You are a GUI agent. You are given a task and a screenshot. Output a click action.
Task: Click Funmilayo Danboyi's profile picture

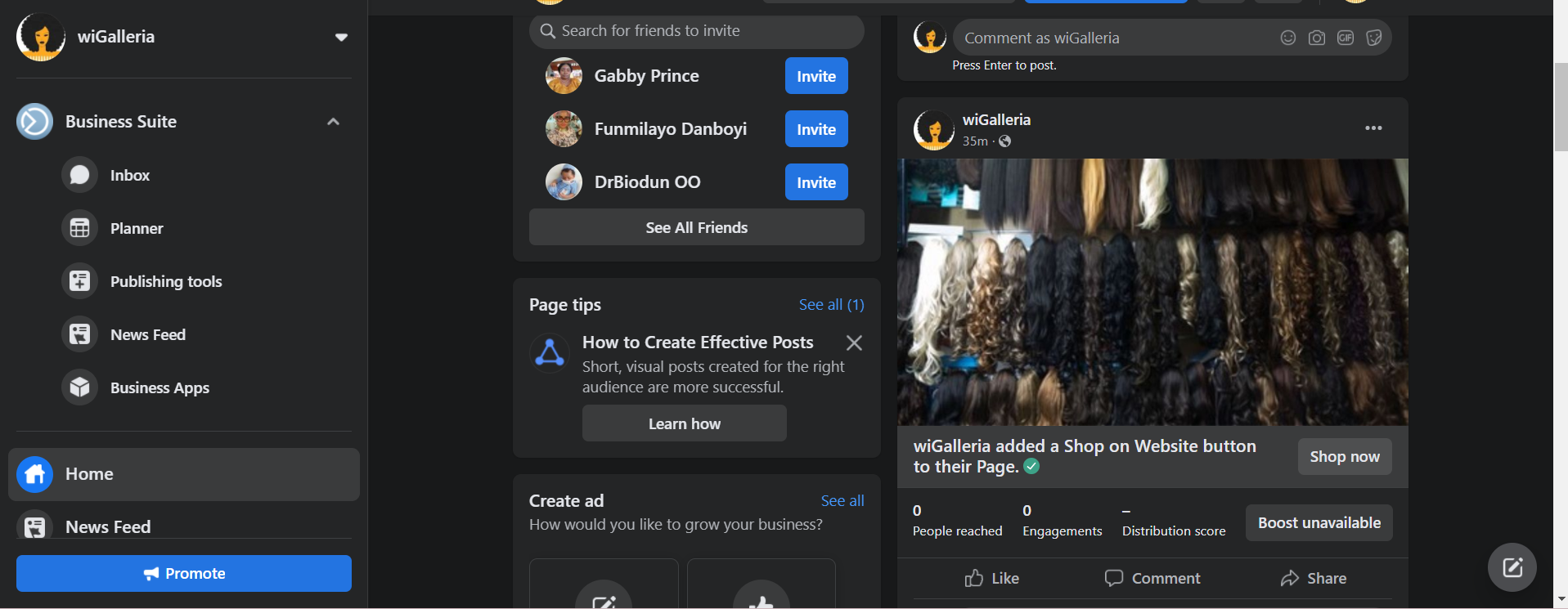[x=564, y=129]
